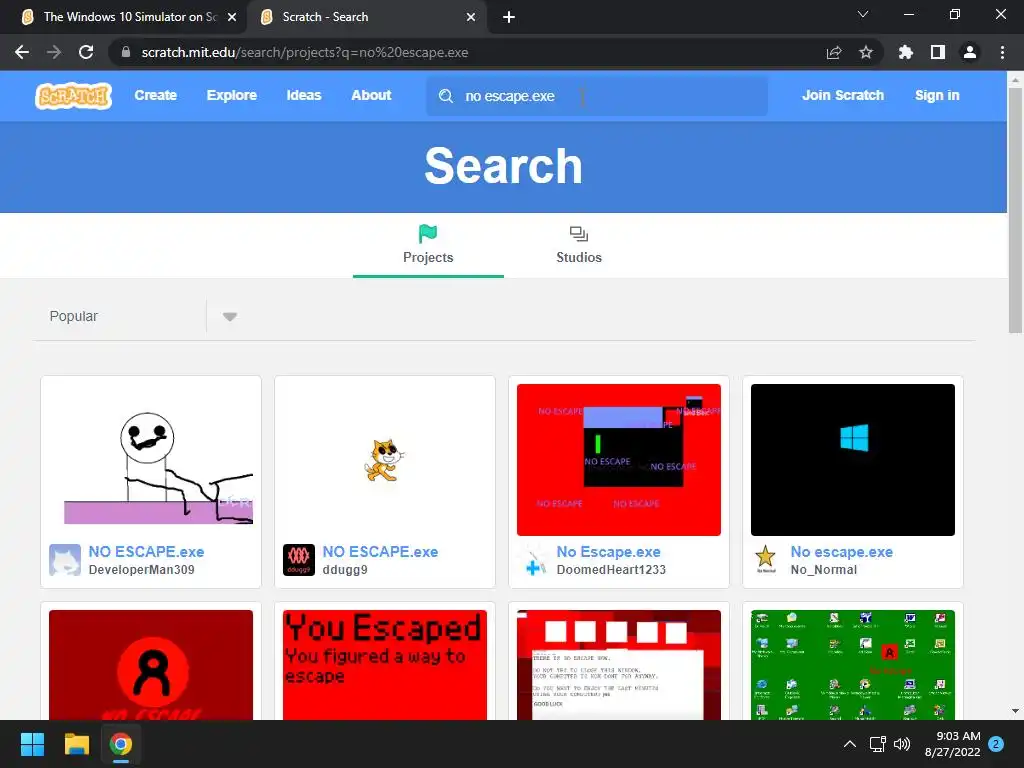Open the Windows Start menu
Viewport: 1024px width, 768px height.
[32, 744]
